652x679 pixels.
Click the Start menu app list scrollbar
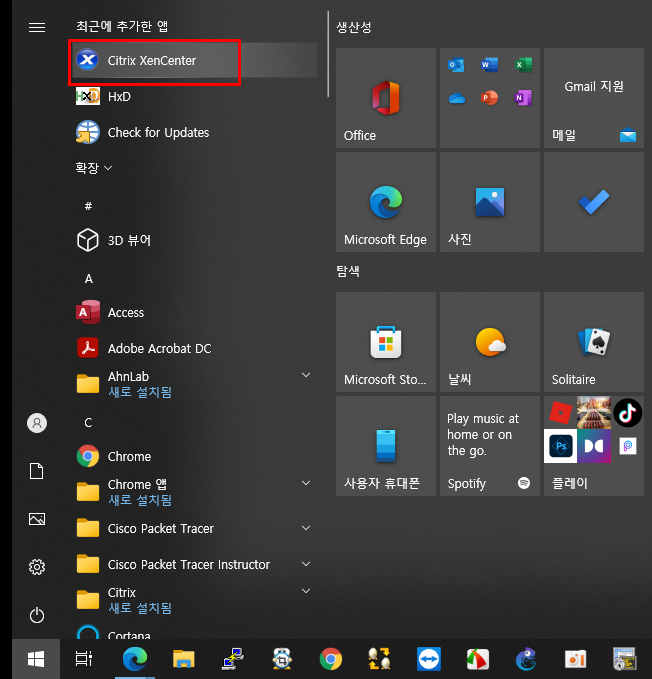tap(328, 54)
